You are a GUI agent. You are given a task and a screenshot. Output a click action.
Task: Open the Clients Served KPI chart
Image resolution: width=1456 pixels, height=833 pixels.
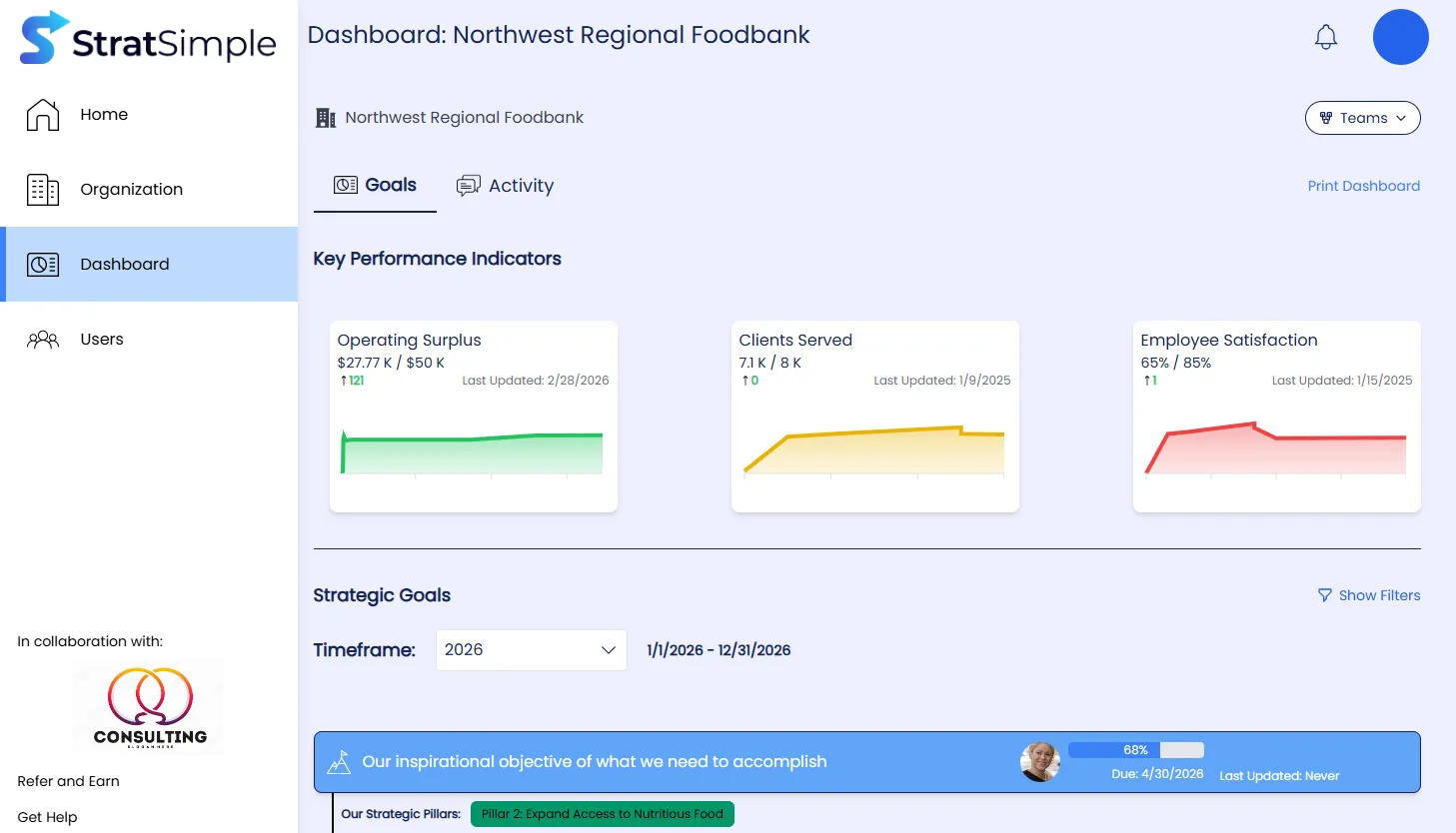pyautogui.click(x=875, y=449)
